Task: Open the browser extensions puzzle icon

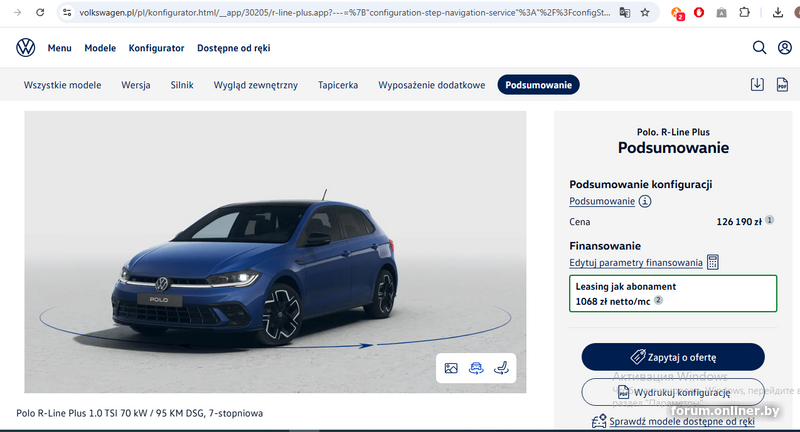Action: 744,12
